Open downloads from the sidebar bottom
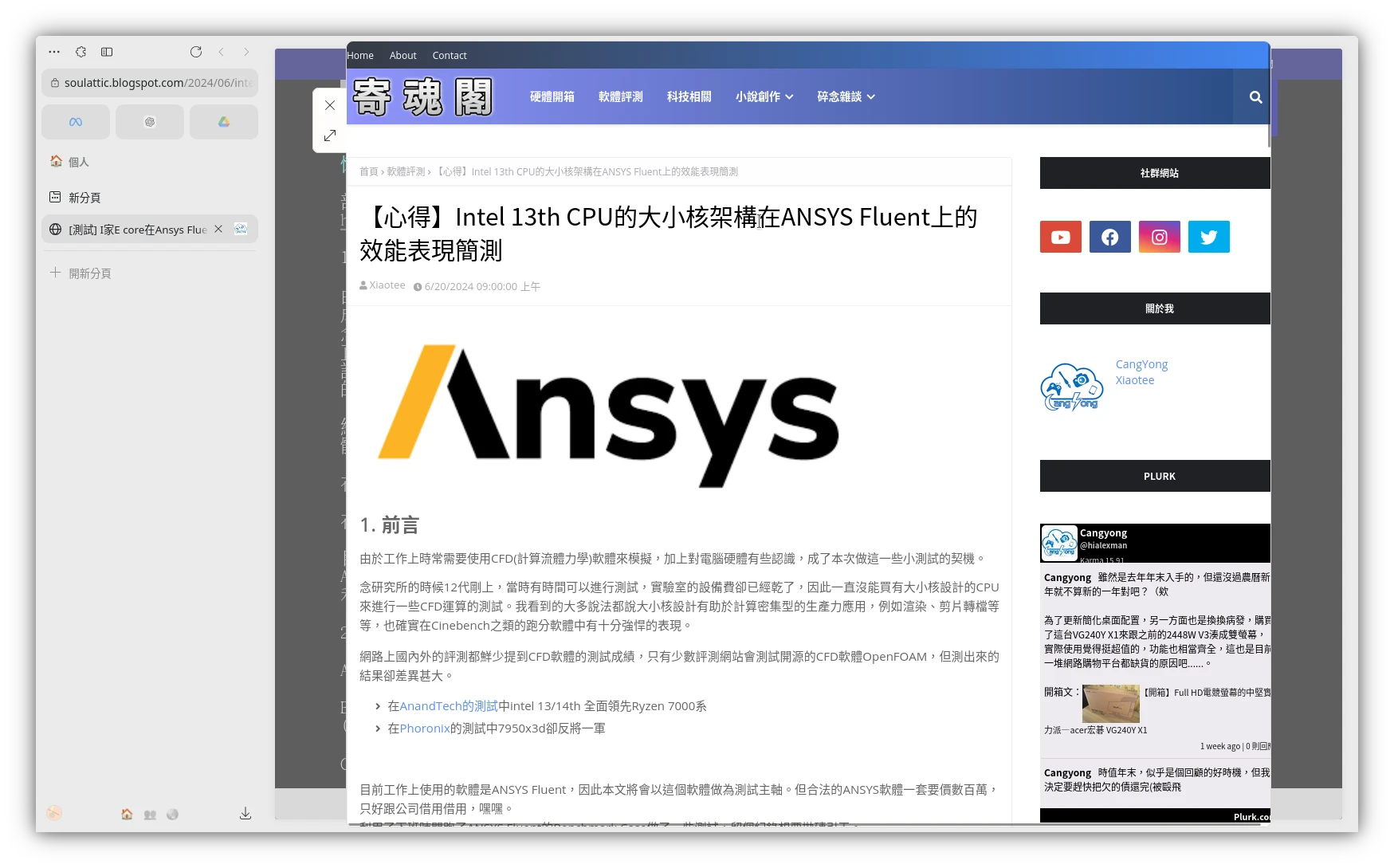1394x868 pixels. 245,814
